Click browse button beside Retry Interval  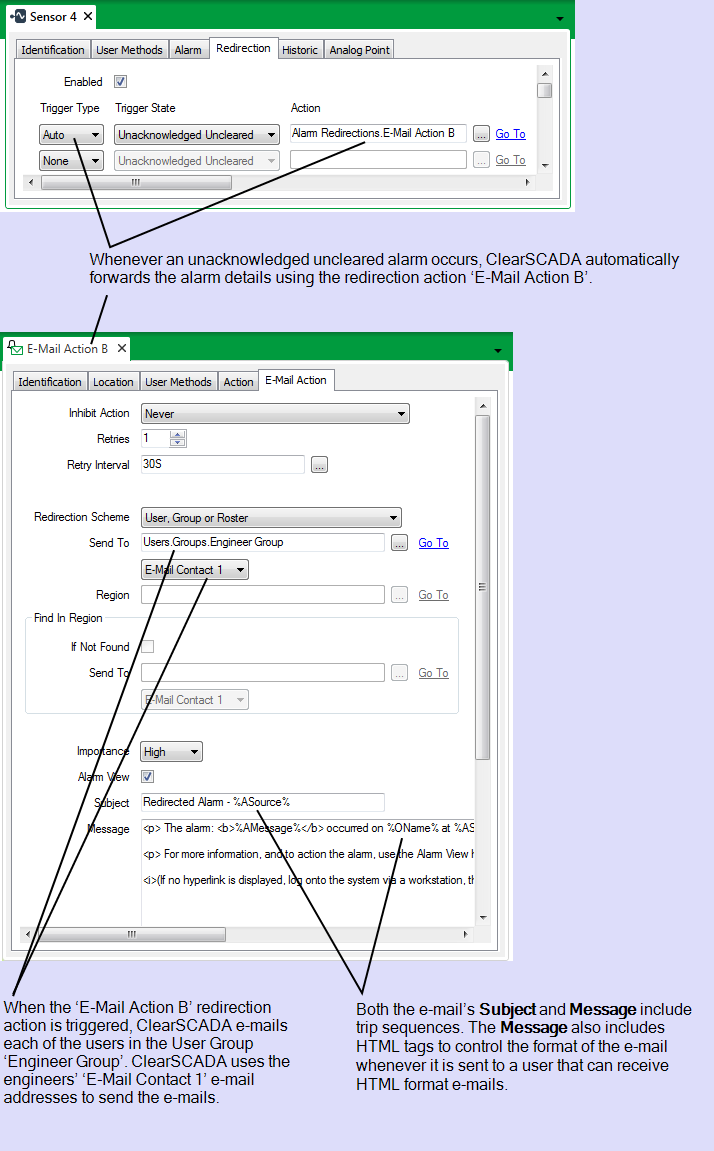click(x=319, y=465)
